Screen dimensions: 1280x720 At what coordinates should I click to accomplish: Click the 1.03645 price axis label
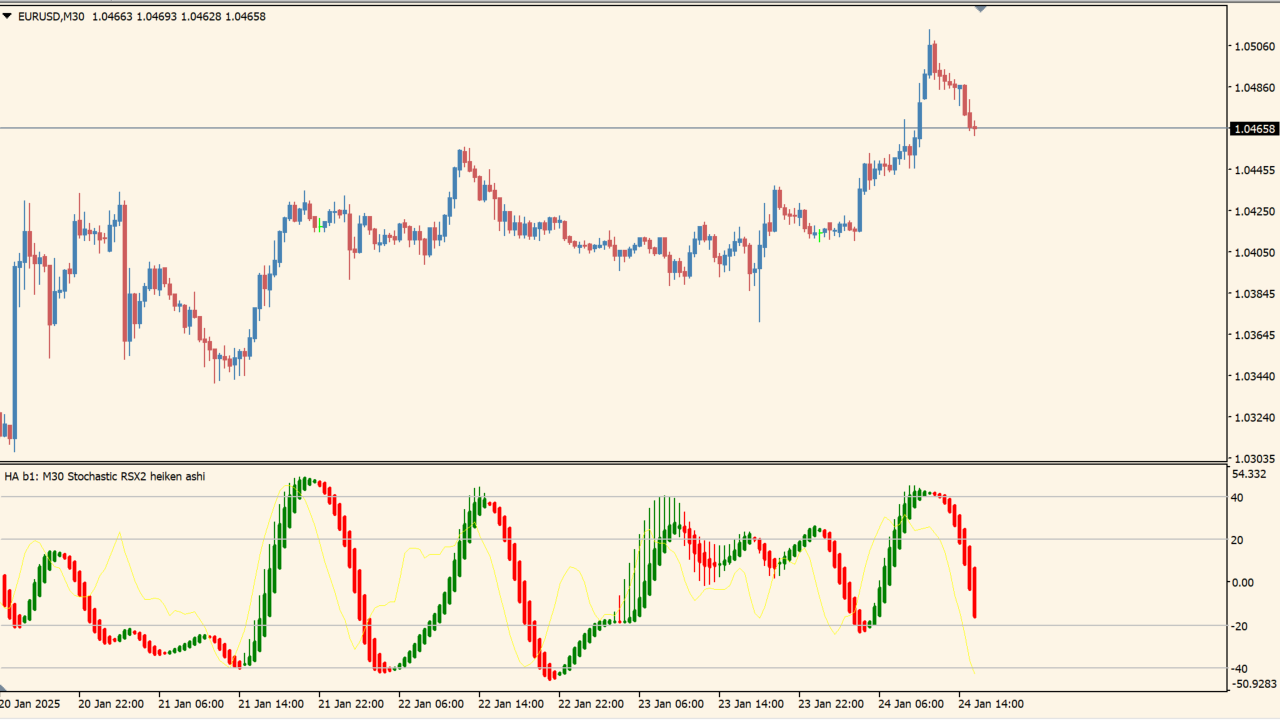tap(1254, 335)
